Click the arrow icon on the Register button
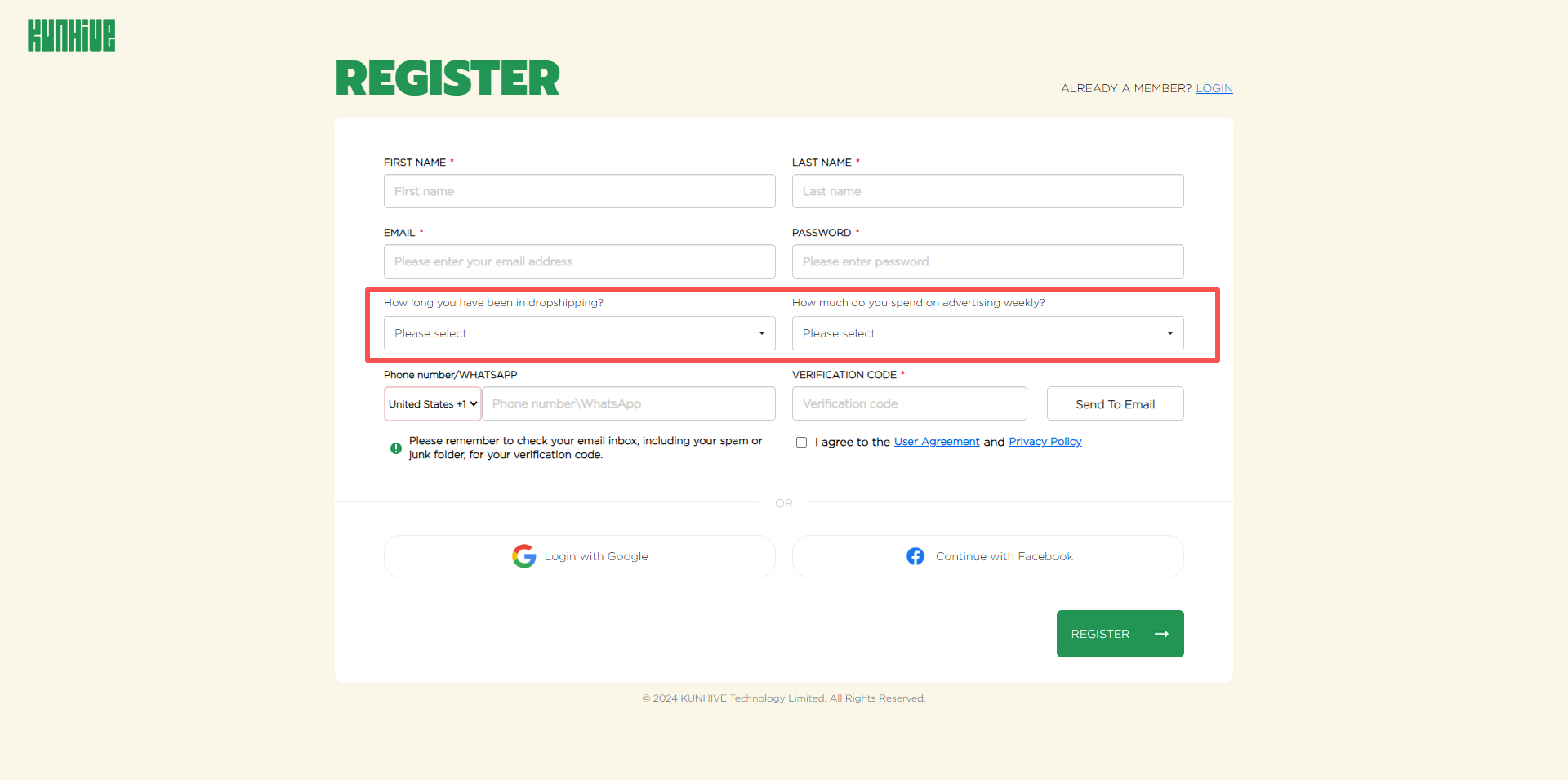 click(1161, 634)
